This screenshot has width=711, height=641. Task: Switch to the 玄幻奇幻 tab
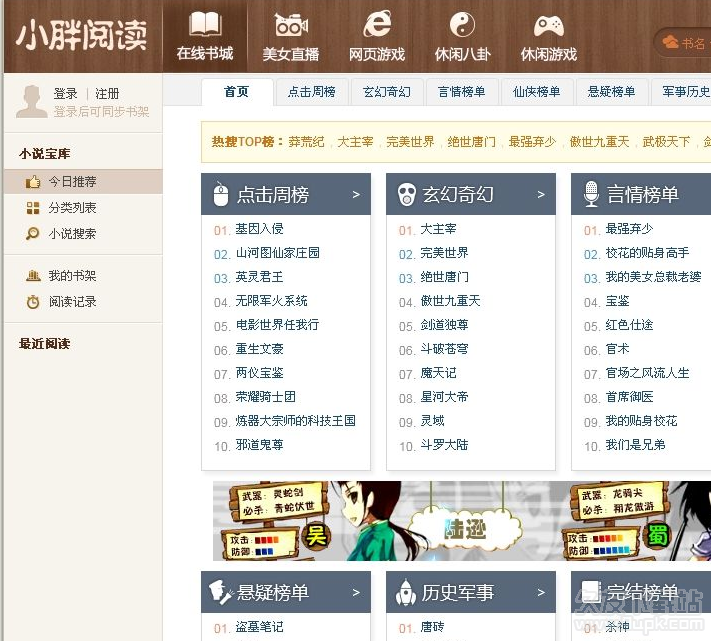click(387, 92)
